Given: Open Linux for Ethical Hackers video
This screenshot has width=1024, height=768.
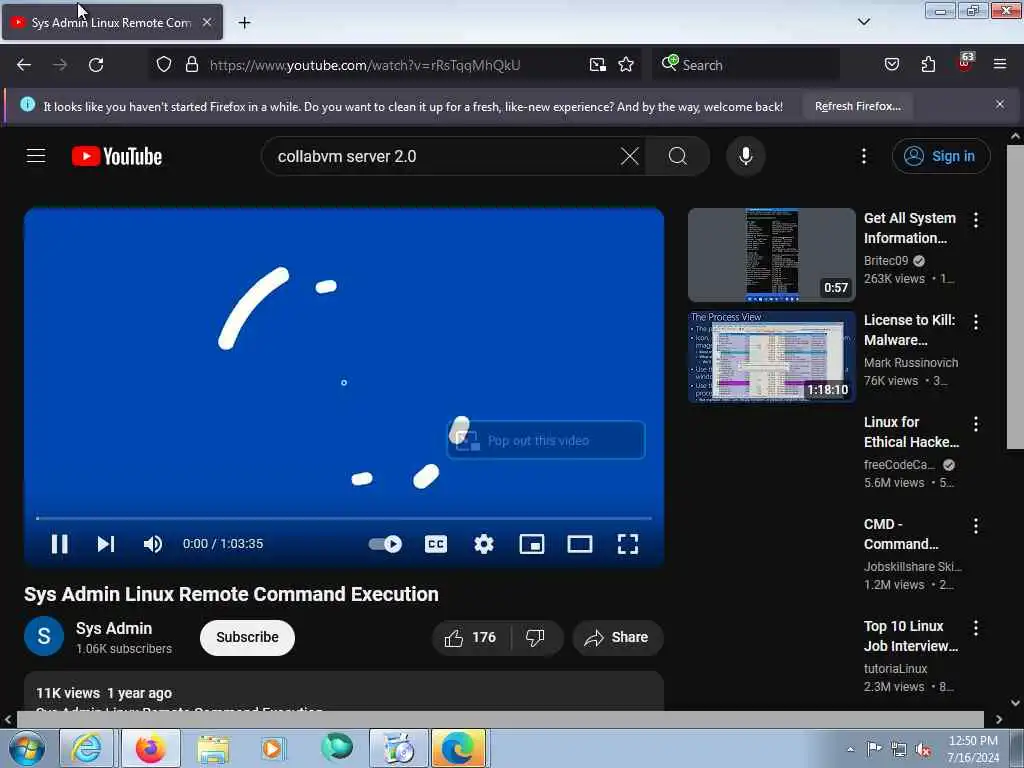Looking at the screenshot, I should [x=911, y=432].
